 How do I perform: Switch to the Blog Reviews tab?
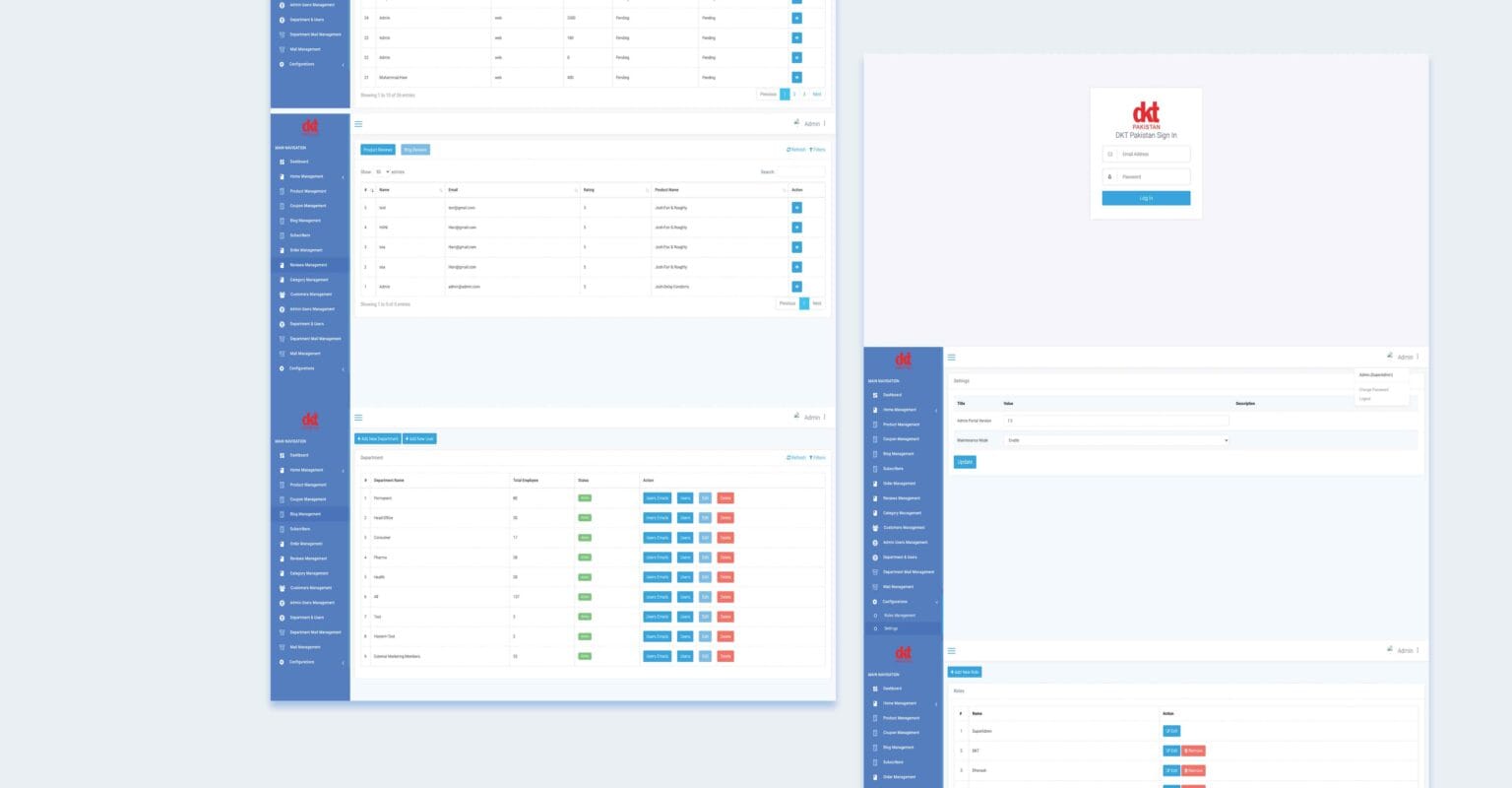415,150
